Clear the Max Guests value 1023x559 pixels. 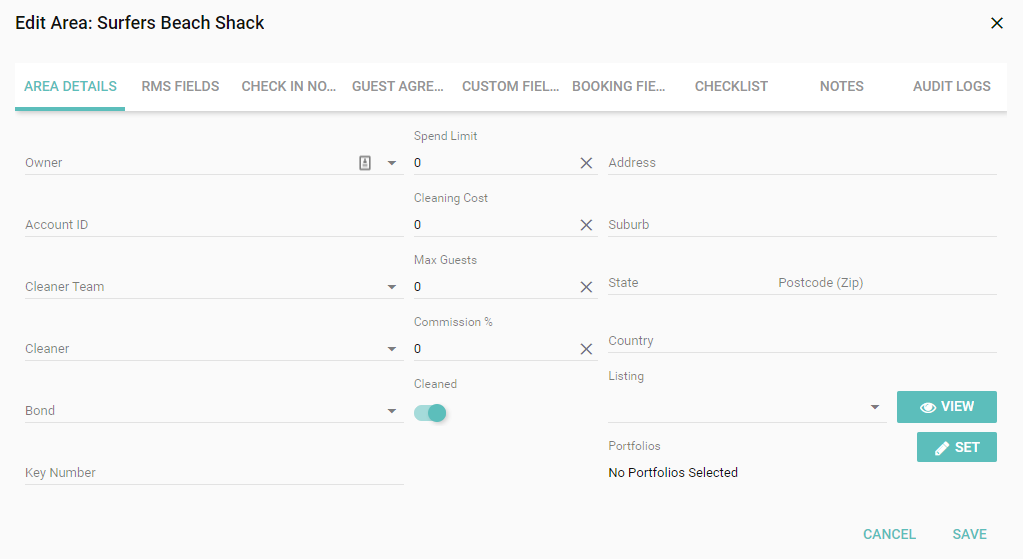(587, 287)
